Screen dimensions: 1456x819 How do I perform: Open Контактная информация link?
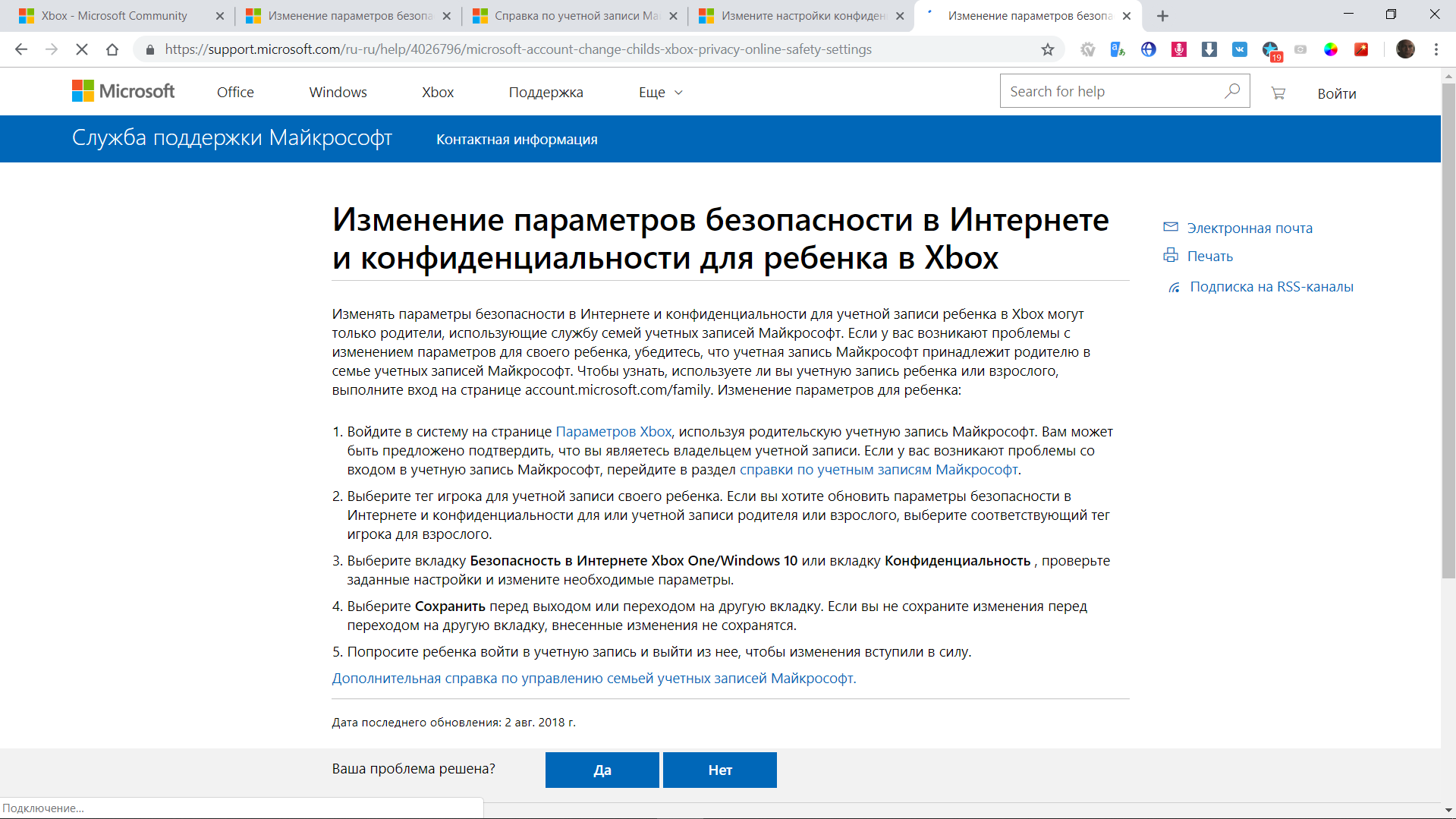[517, 140]
